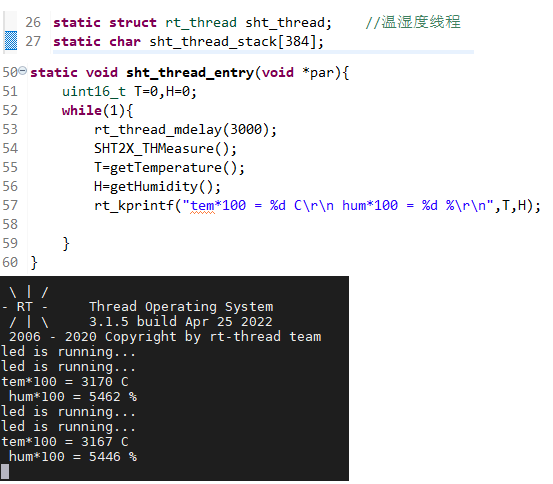553x484 pixels.
Task: Collapse the sht_thread_entry function fold marker
Action: point(22,71)
